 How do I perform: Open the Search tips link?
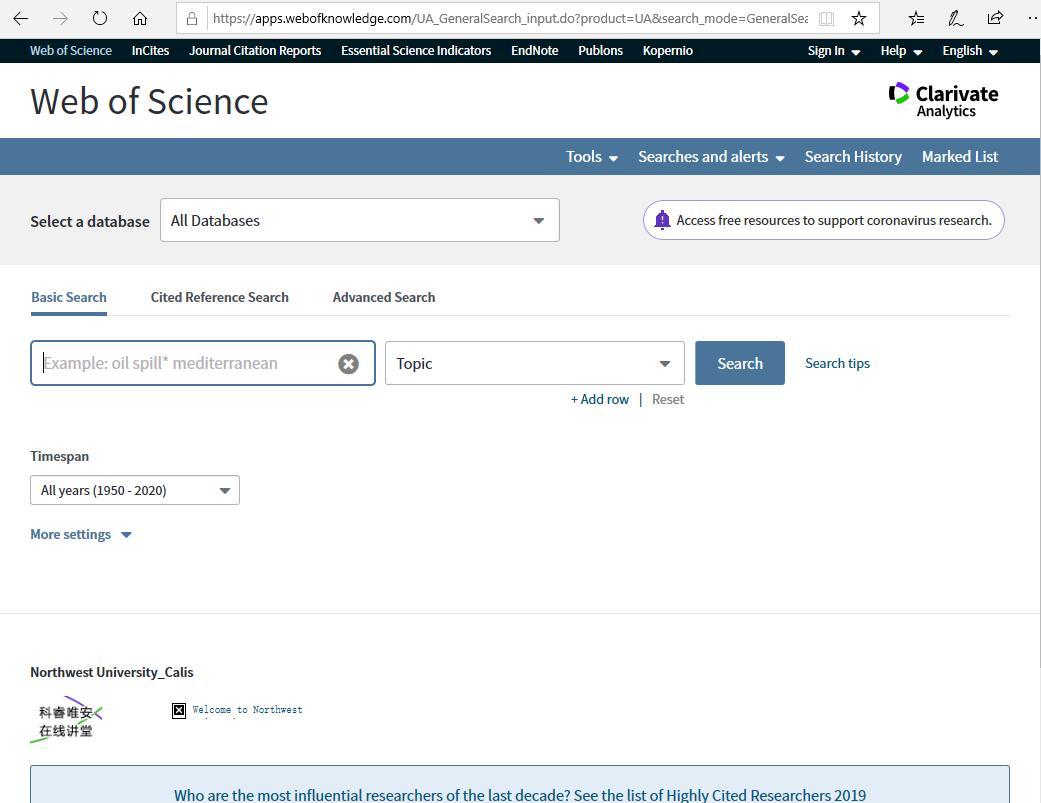[837, 363]
